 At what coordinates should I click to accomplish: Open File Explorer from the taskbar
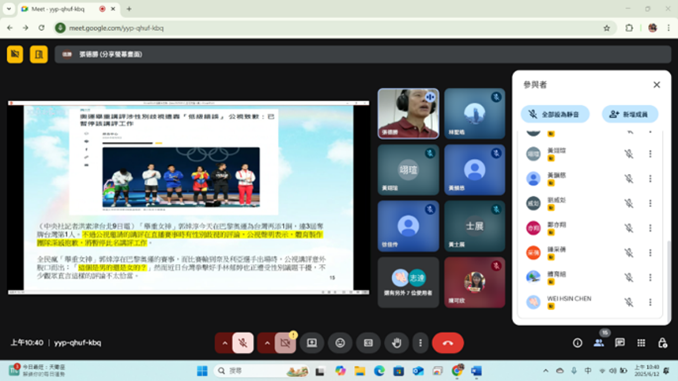(x=359, y=371)
